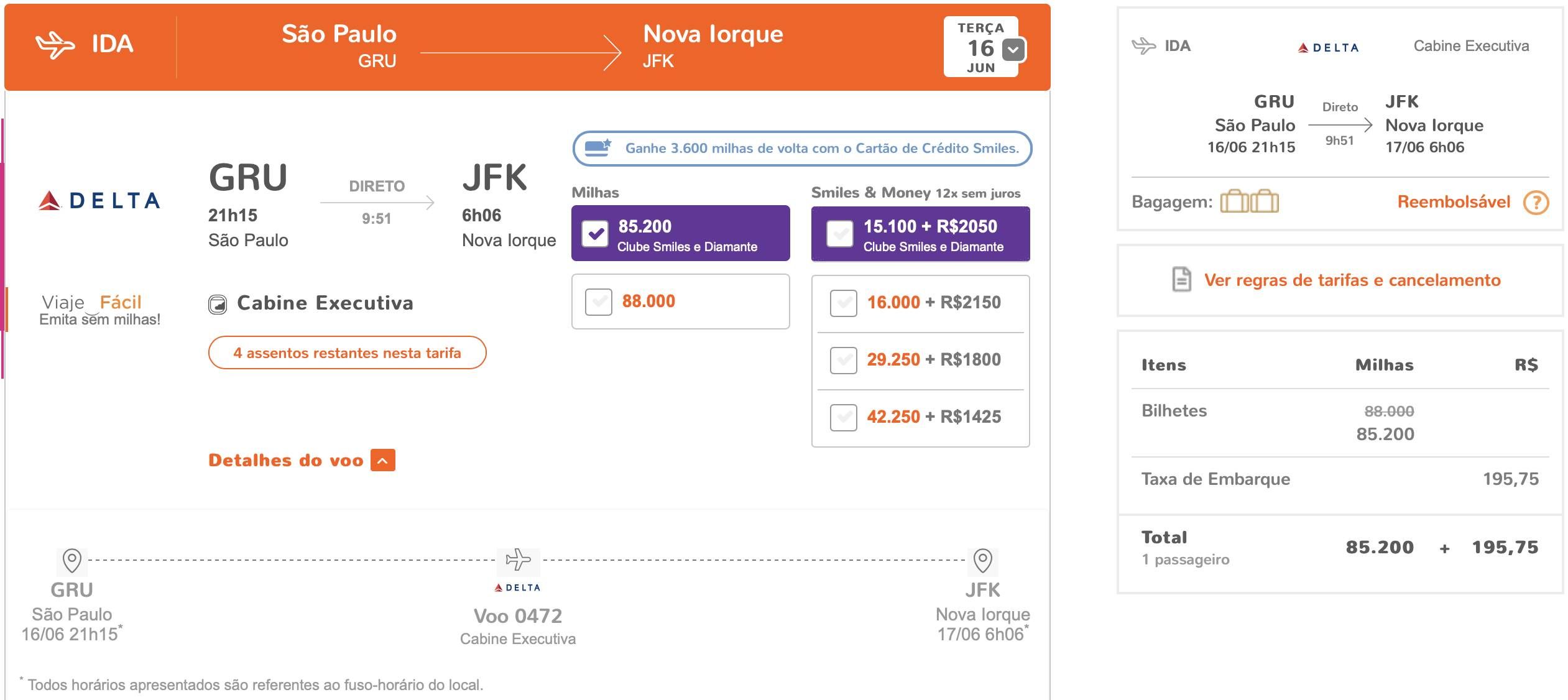The image size is (1568, 700).
Task: Collapse the Detalhes do voo section
Action: [383, 461]
